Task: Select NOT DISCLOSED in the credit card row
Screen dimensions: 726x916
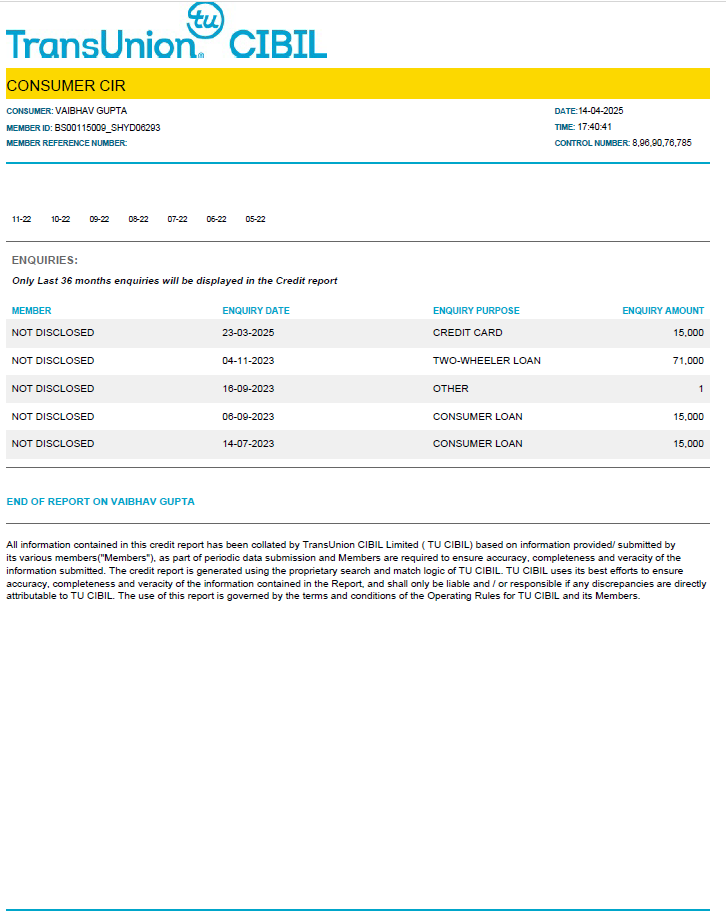Action: pyautogui.click(x=53, y=332)
